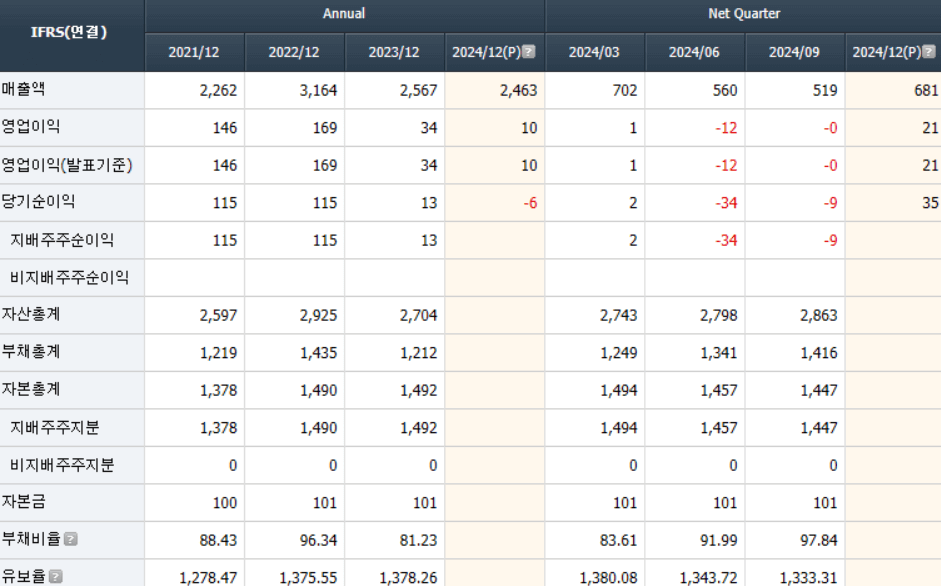Click 유보율 value 1,278.47
Viewport: 941px width, 586px height.
tap(208, 578)
